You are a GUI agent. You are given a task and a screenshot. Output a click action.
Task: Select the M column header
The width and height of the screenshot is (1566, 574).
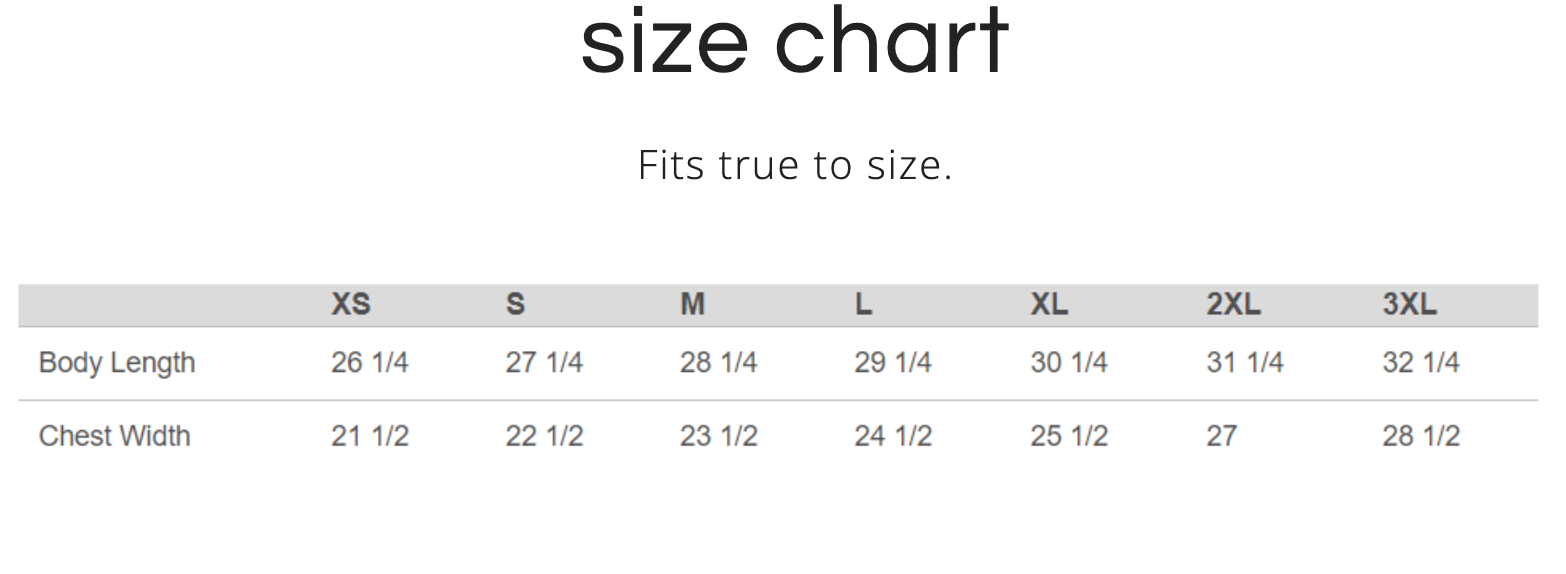tap(692, 305)
